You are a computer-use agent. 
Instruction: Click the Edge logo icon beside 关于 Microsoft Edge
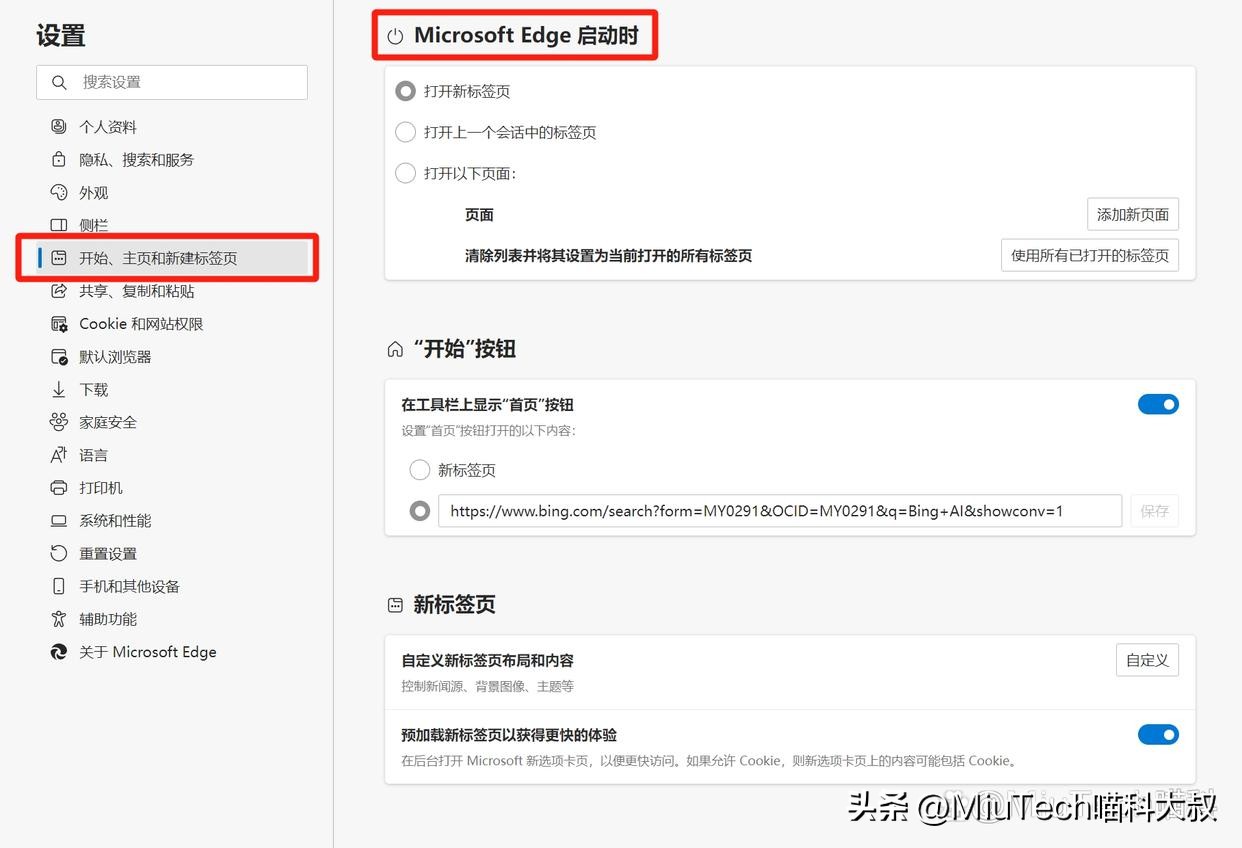[59, 652]
